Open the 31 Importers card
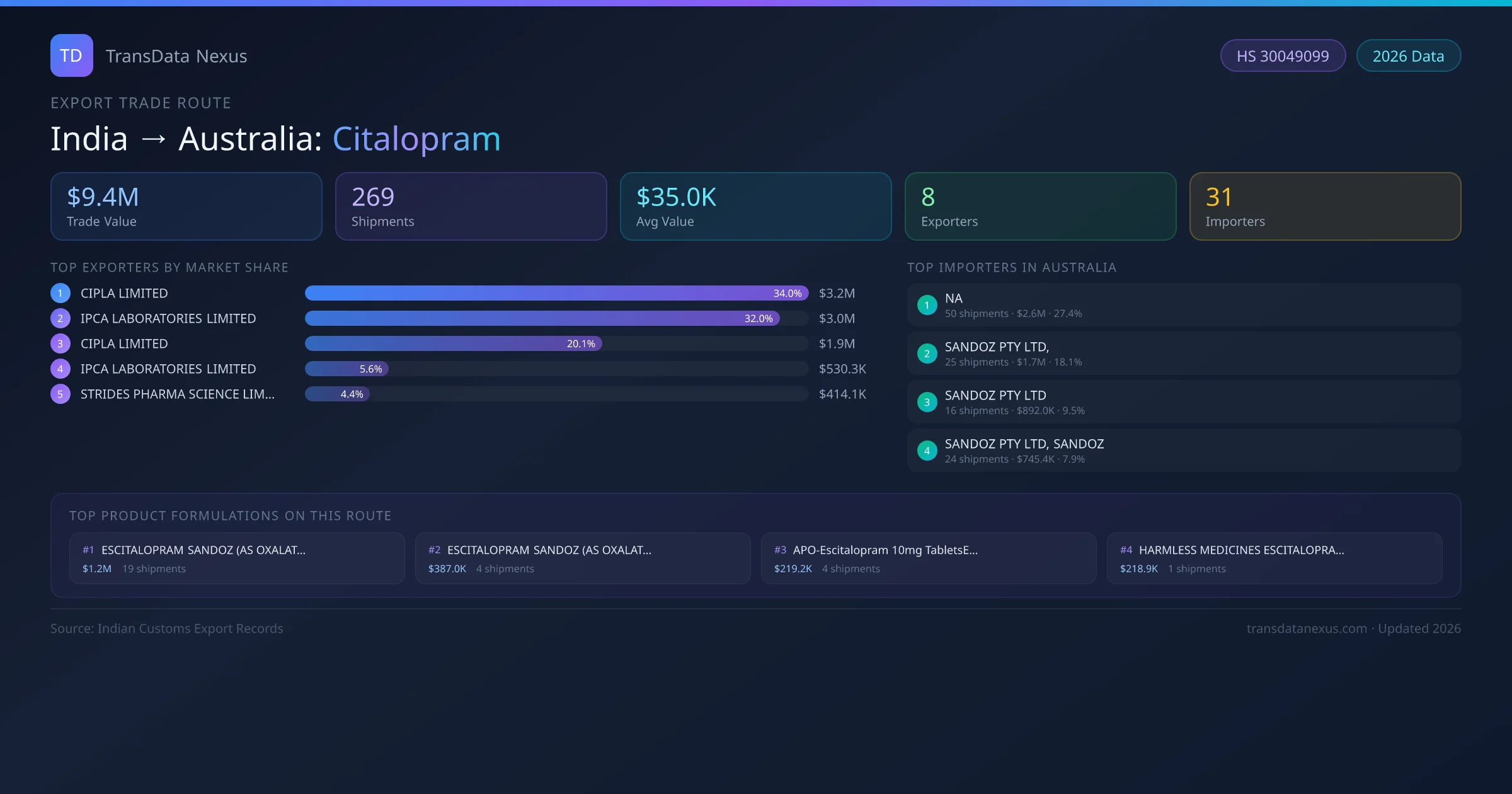This screenshot has height=794, width=1512. click(1325, 206)
